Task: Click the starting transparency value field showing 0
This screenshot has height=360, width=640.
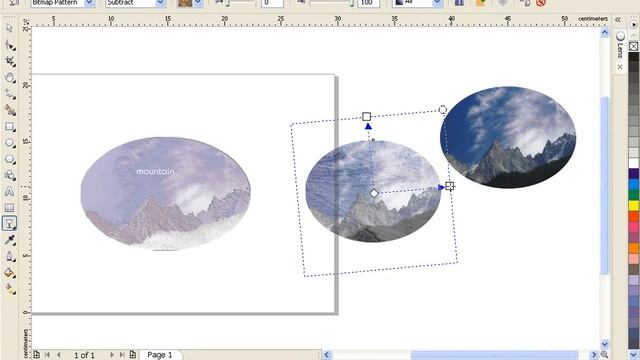Action: [x=272, y=3]
